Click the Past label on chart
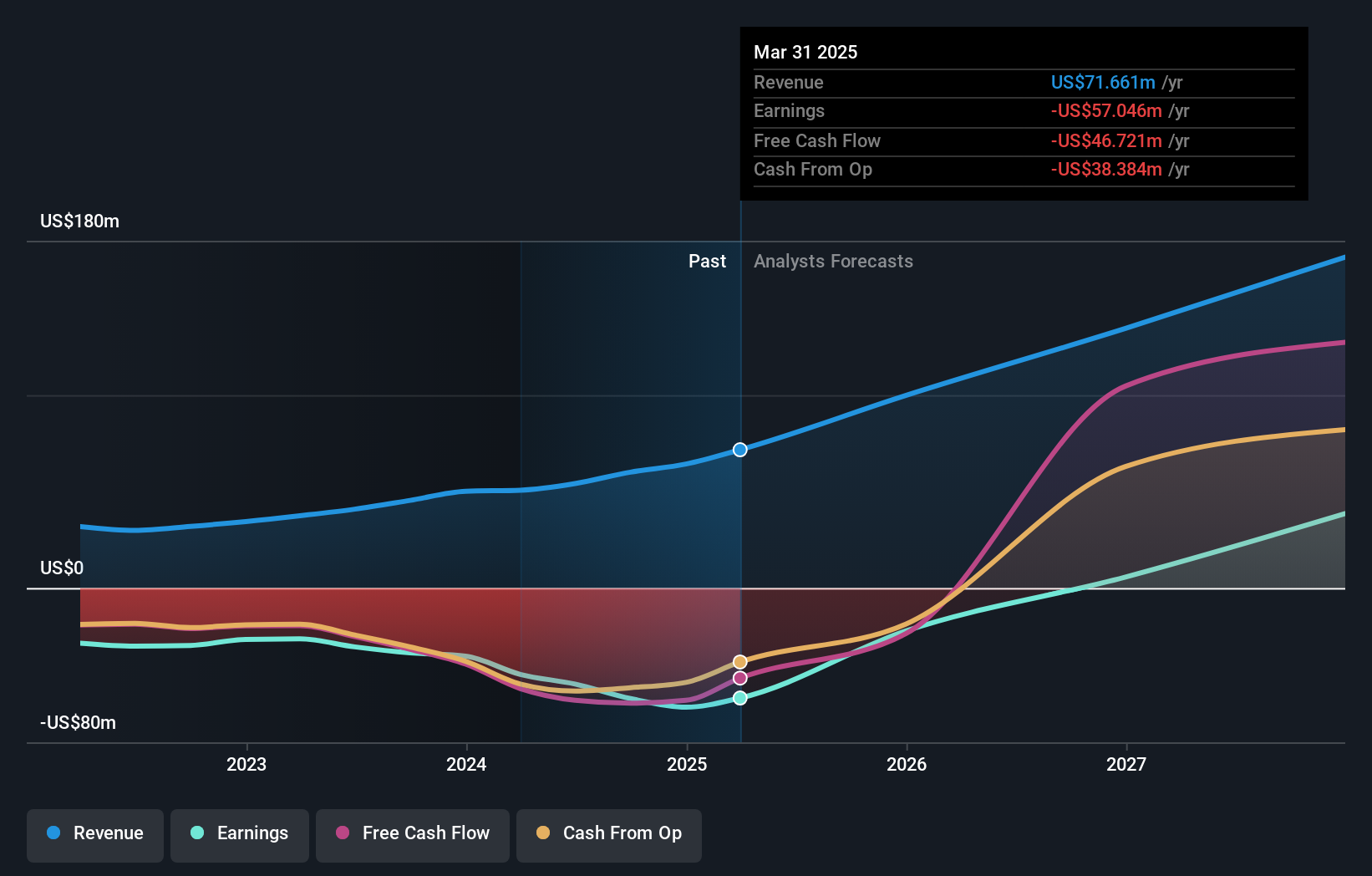 tap(707, 262)
